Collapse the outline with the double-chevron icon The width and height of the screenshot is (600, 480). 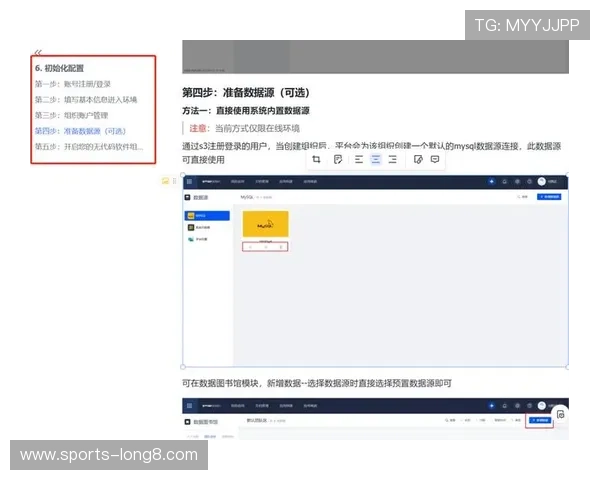pos(38,52)
